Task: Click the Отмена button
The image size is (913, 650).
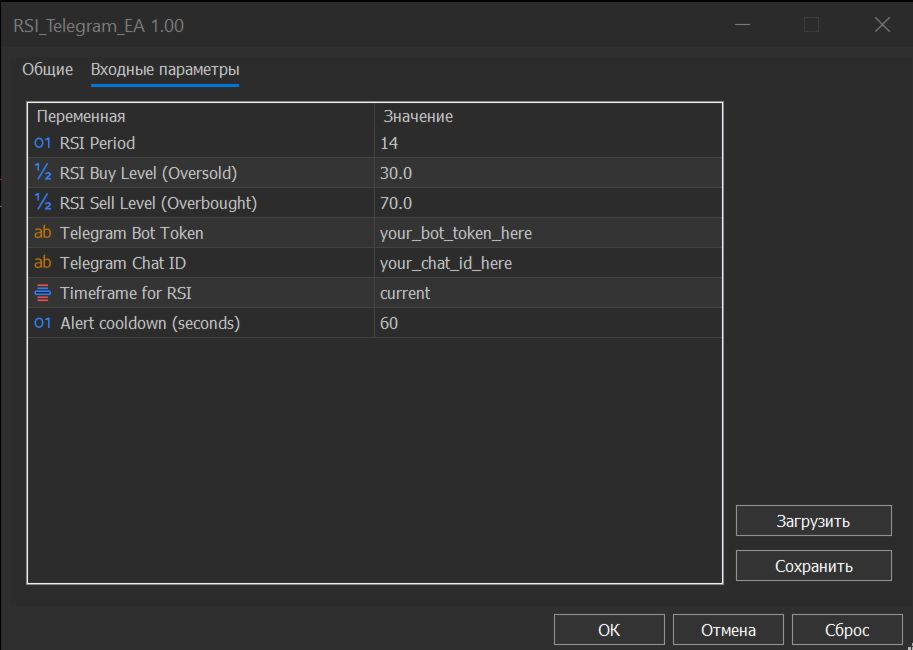Action: [x=728, y=630]
